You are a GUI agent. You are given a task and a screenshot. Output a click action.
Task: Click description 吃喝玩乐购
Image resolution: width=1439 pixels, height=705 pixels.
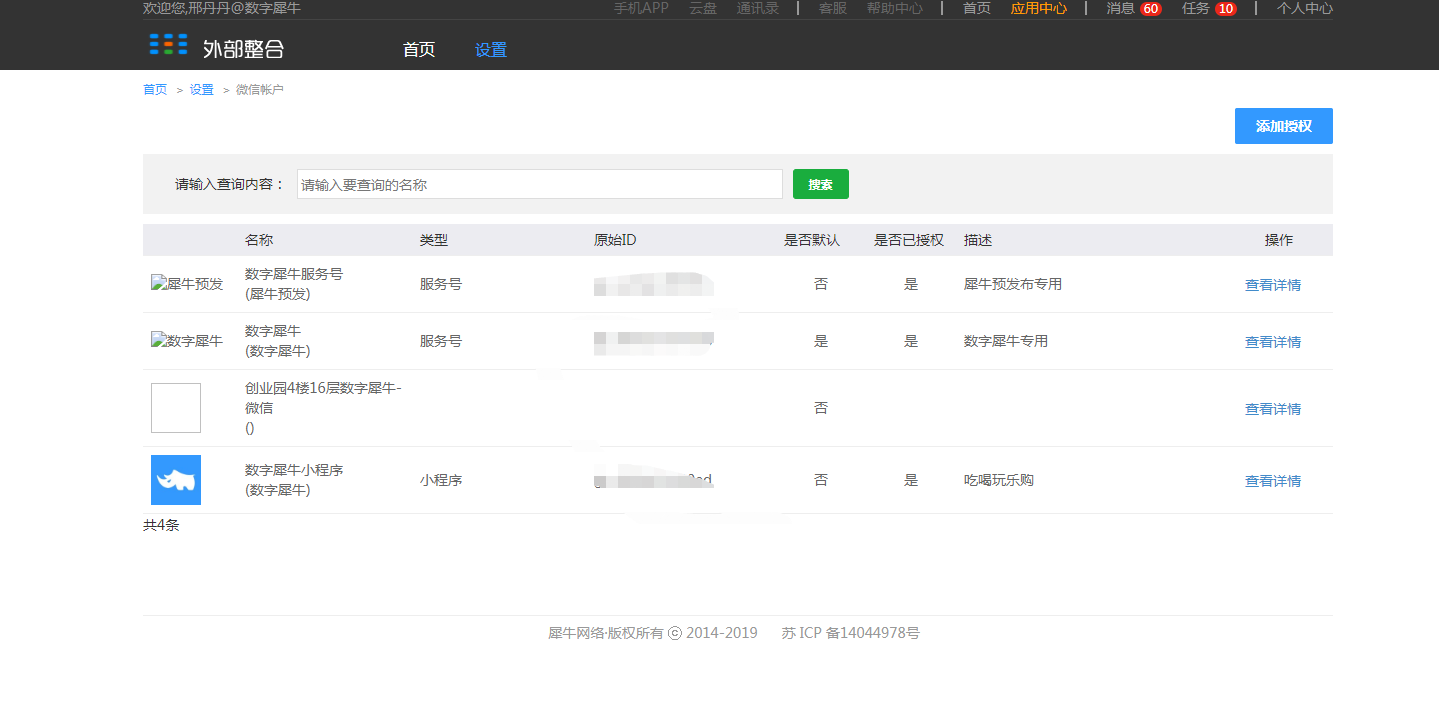[x=999, y=480]
